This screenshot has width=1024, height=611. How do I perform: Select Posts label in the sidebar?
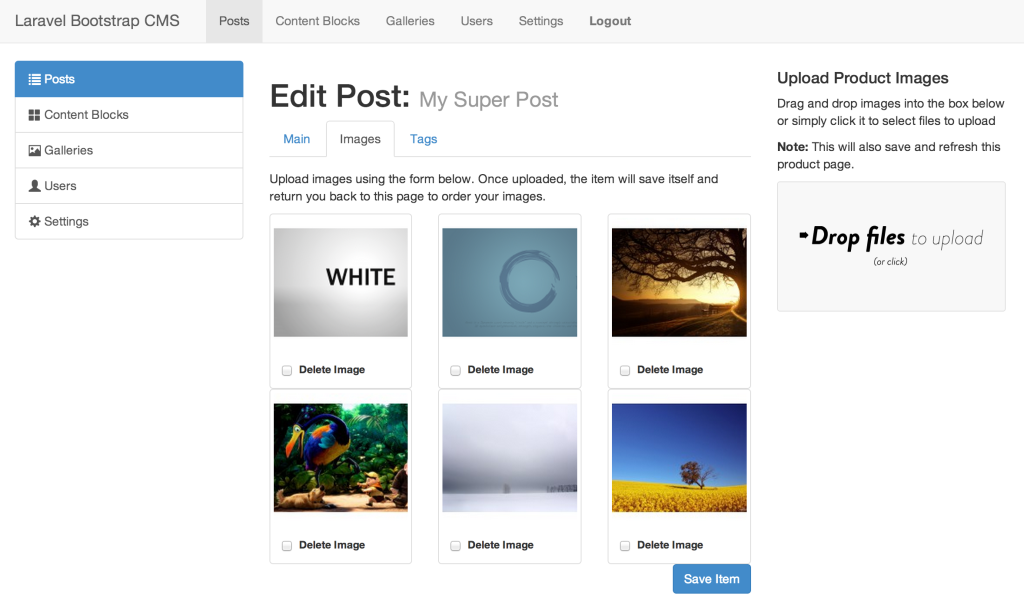click(59, 80)
